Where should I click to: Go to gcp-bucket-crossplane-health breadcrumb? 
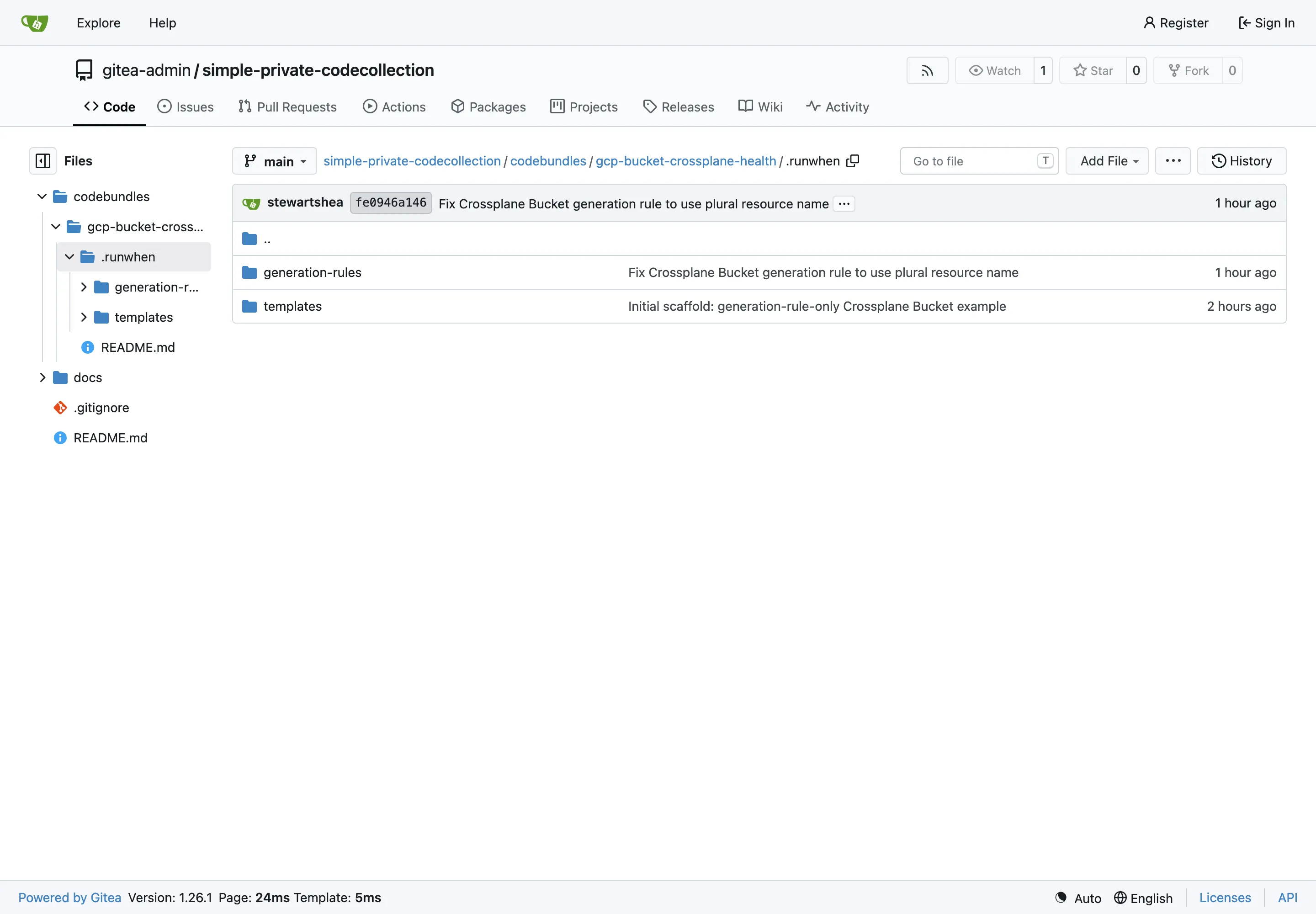tap(686, 161)
